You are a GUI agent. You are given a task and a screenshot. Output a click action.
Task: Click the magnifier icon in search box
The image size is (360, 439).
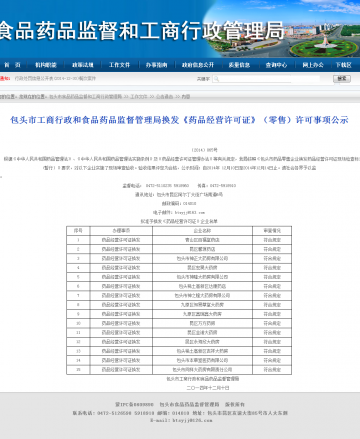click(216, 79)
